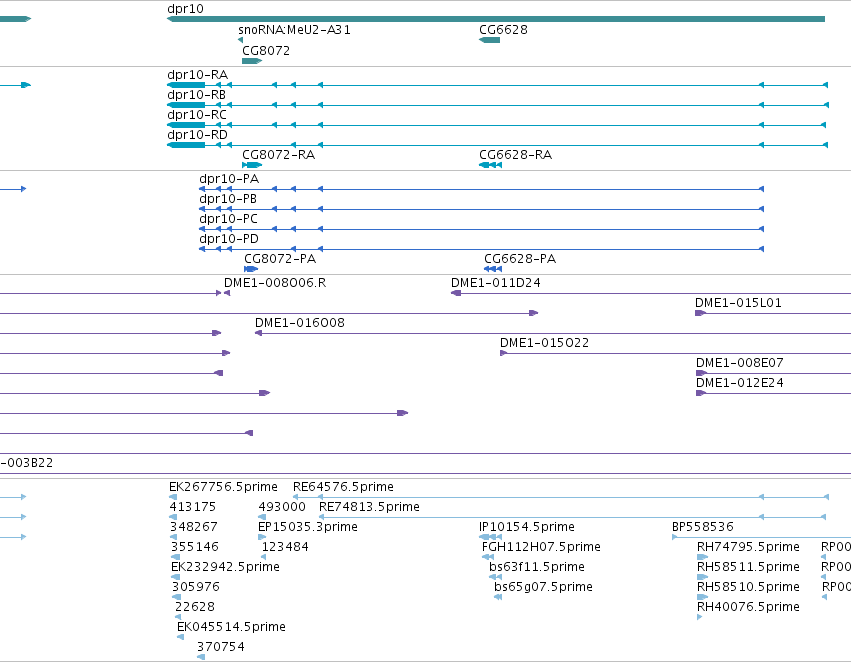851x662 pixels.
Task: Click the RE64576.5prime EST label
Action: click(x=344, y=487)
